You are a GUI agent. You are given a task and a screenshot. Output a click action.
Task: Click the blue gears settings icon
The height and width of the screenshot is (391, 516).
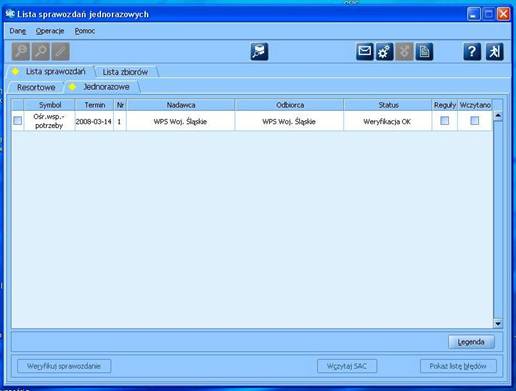pos(384,52)
